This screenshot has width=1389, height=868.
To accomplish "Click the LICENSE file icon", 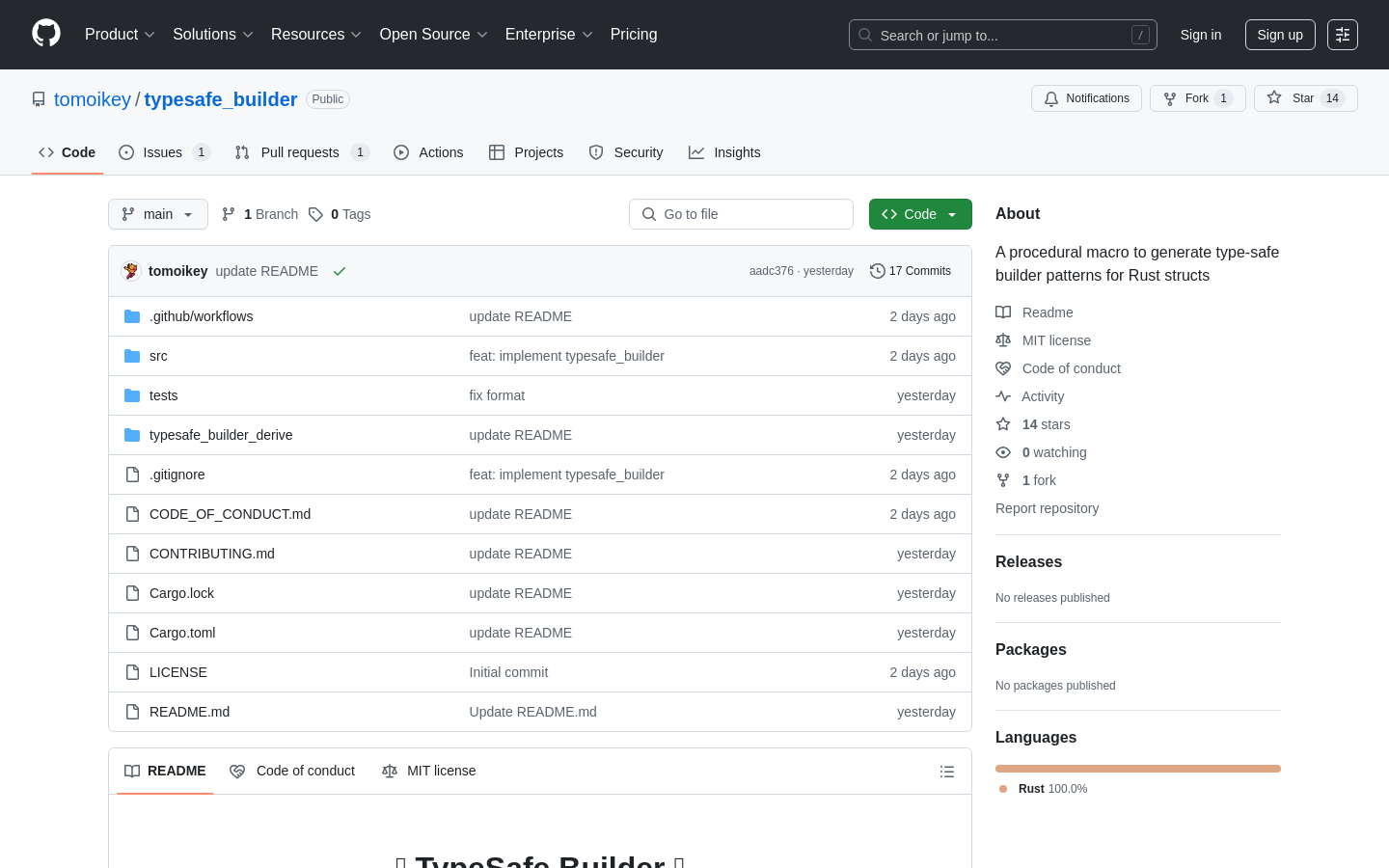I will [x=132, y=672].
